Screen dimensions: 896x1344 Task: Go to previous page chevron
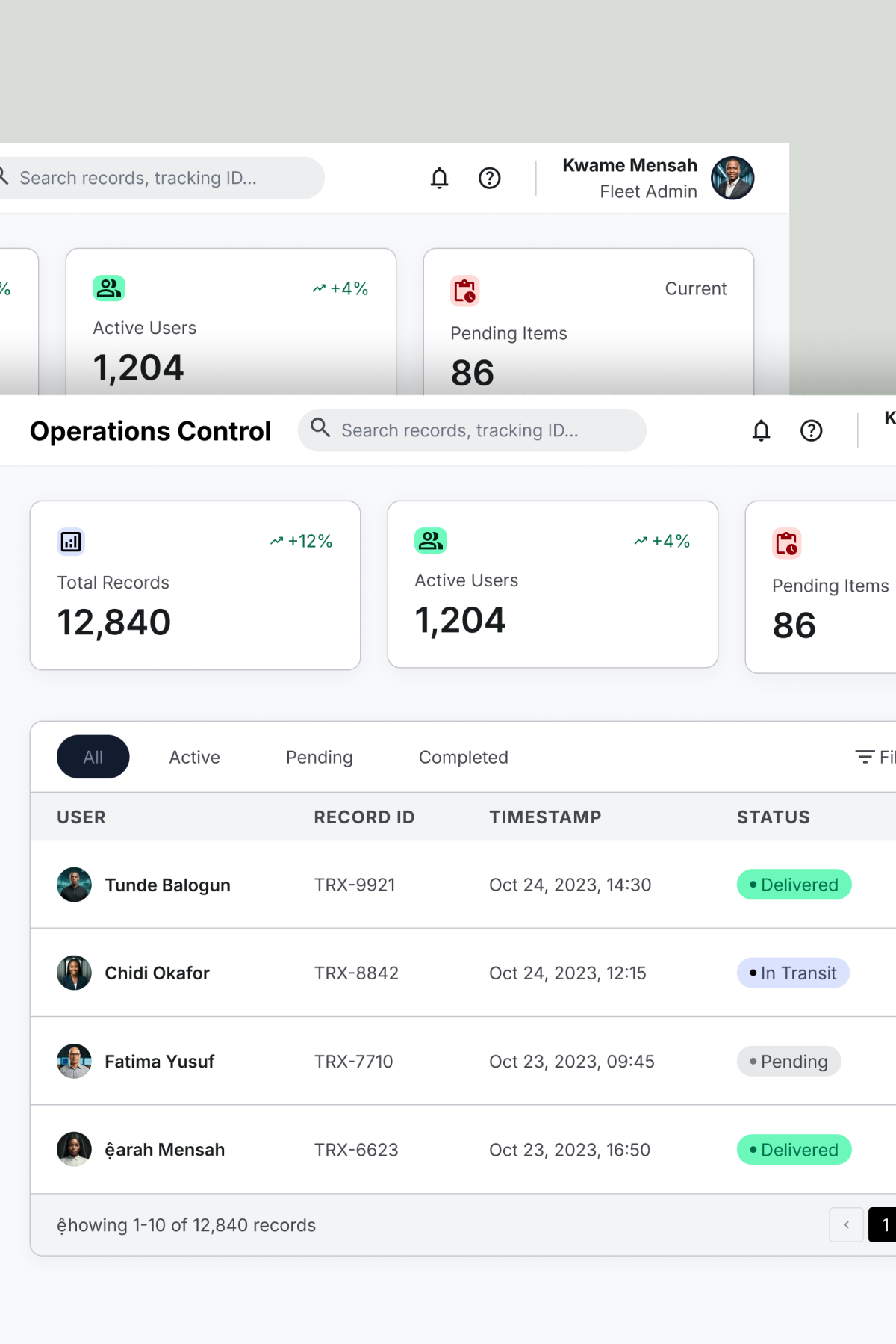pyautogui.click(x=846, y=1224)
